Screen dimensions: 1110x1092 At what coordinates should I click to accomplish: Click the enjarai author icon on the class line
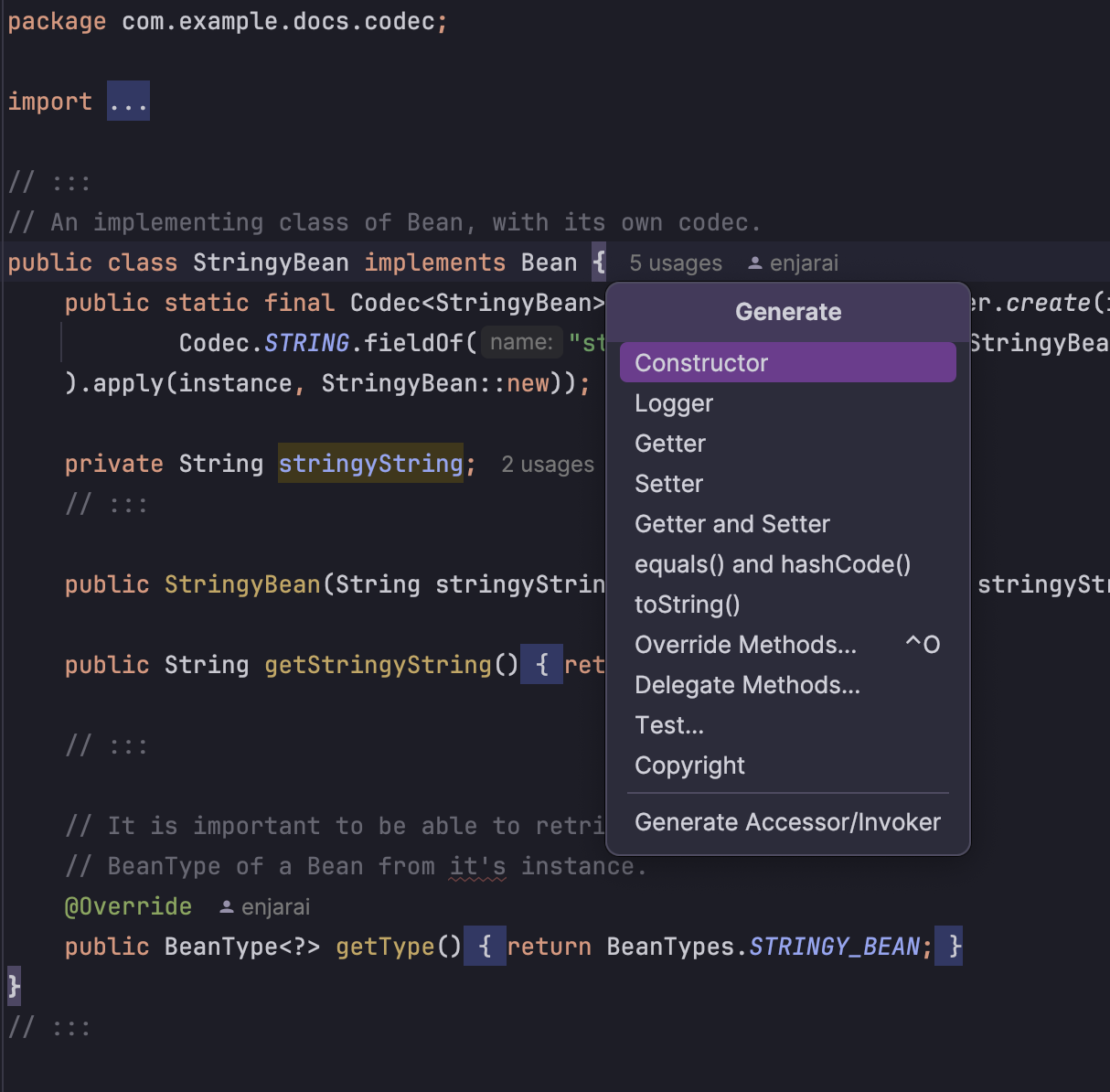(x=755, y=262)
